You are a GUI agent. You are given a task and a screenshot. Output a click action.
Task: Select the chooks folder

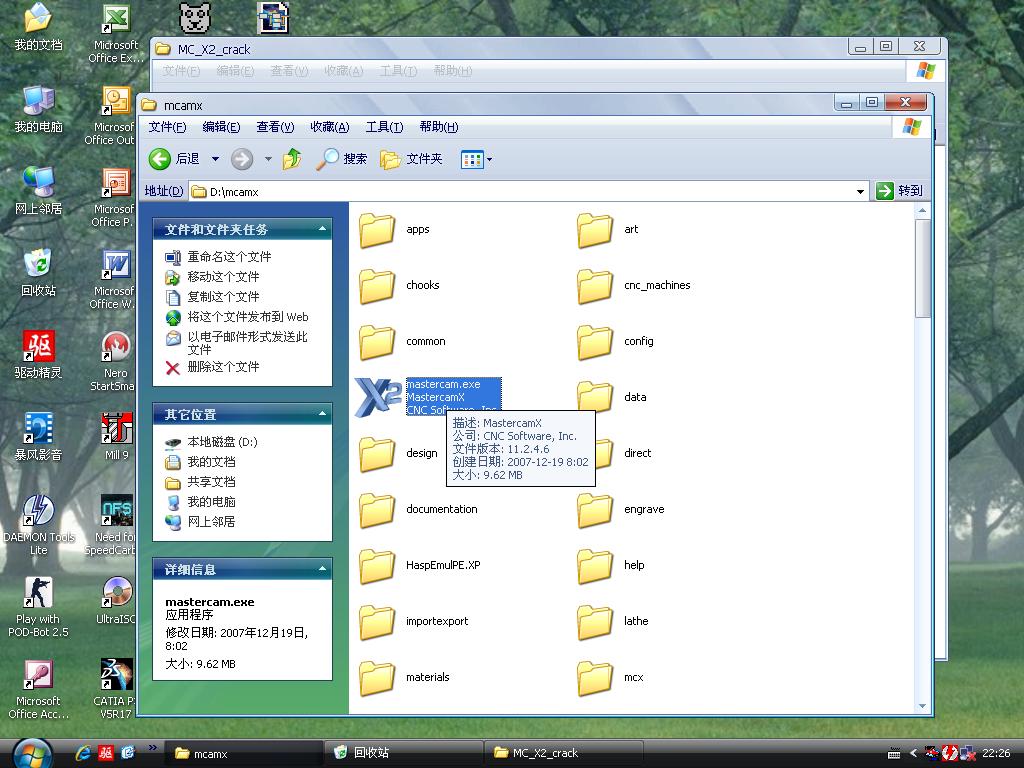399,286
